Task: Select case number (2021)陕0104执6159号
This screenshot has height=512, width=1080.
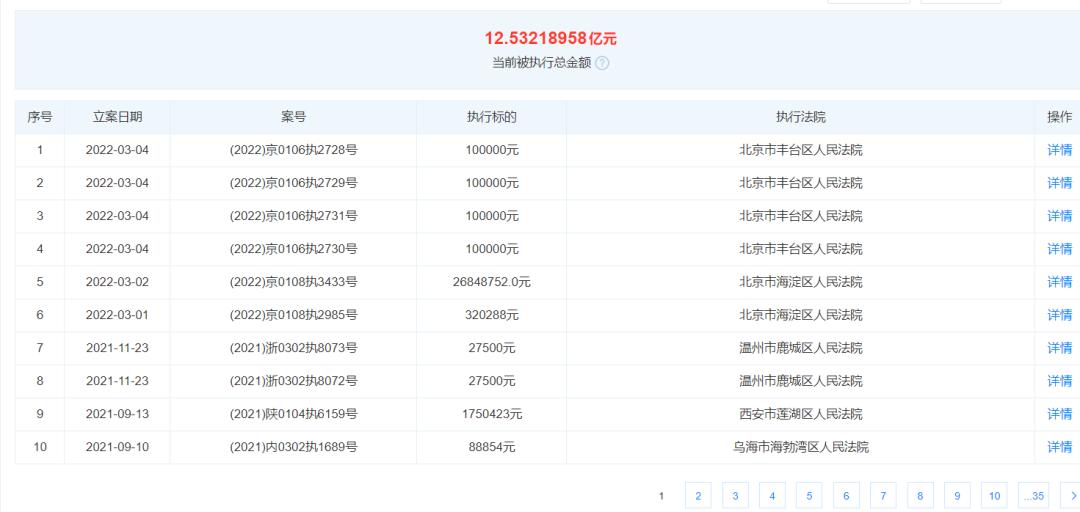Action: point(293,414)
